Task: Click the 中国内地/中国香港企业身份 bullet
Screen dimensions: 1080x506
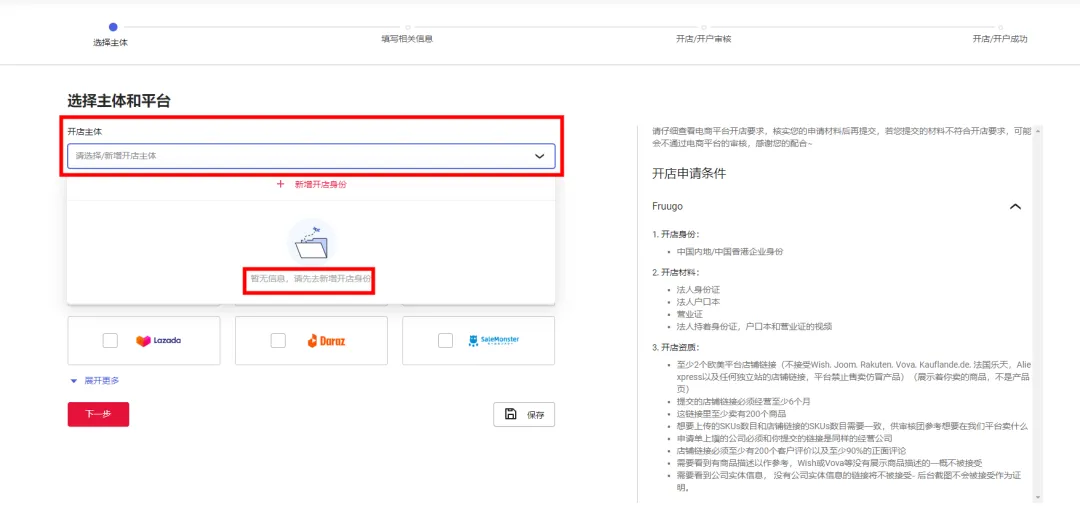Action: 729,252
